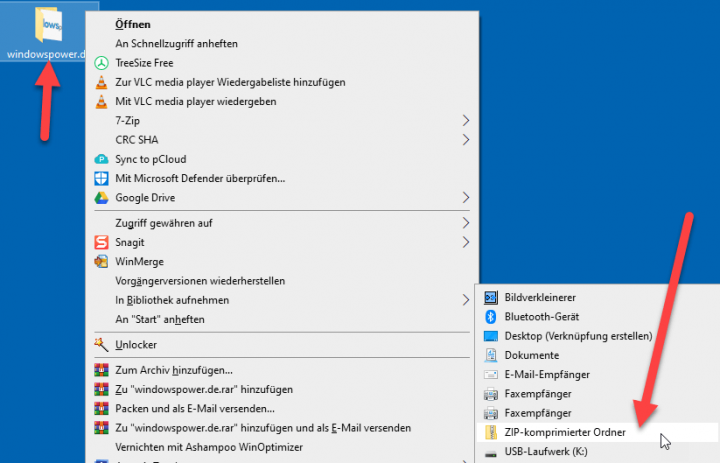Click the Microsoft Defender shield icon
Image resolution: width=720 pixels, height=463 pixels.
coord(101,178)
